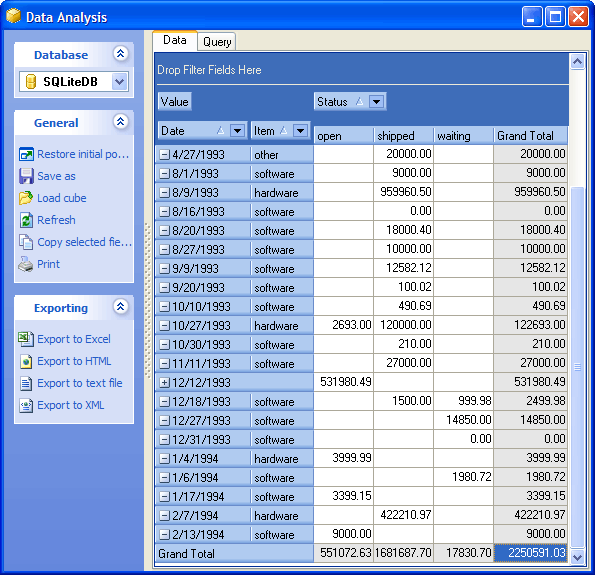Select the 422210.97 shipped cell
Image resolution: width=595 pixels, height=575 pixels.
[403, 515]
